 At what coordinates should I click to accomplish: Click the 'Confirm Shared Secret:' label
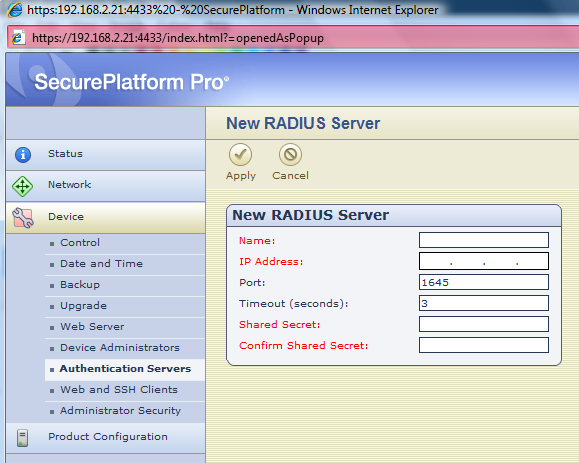(304, 346)
